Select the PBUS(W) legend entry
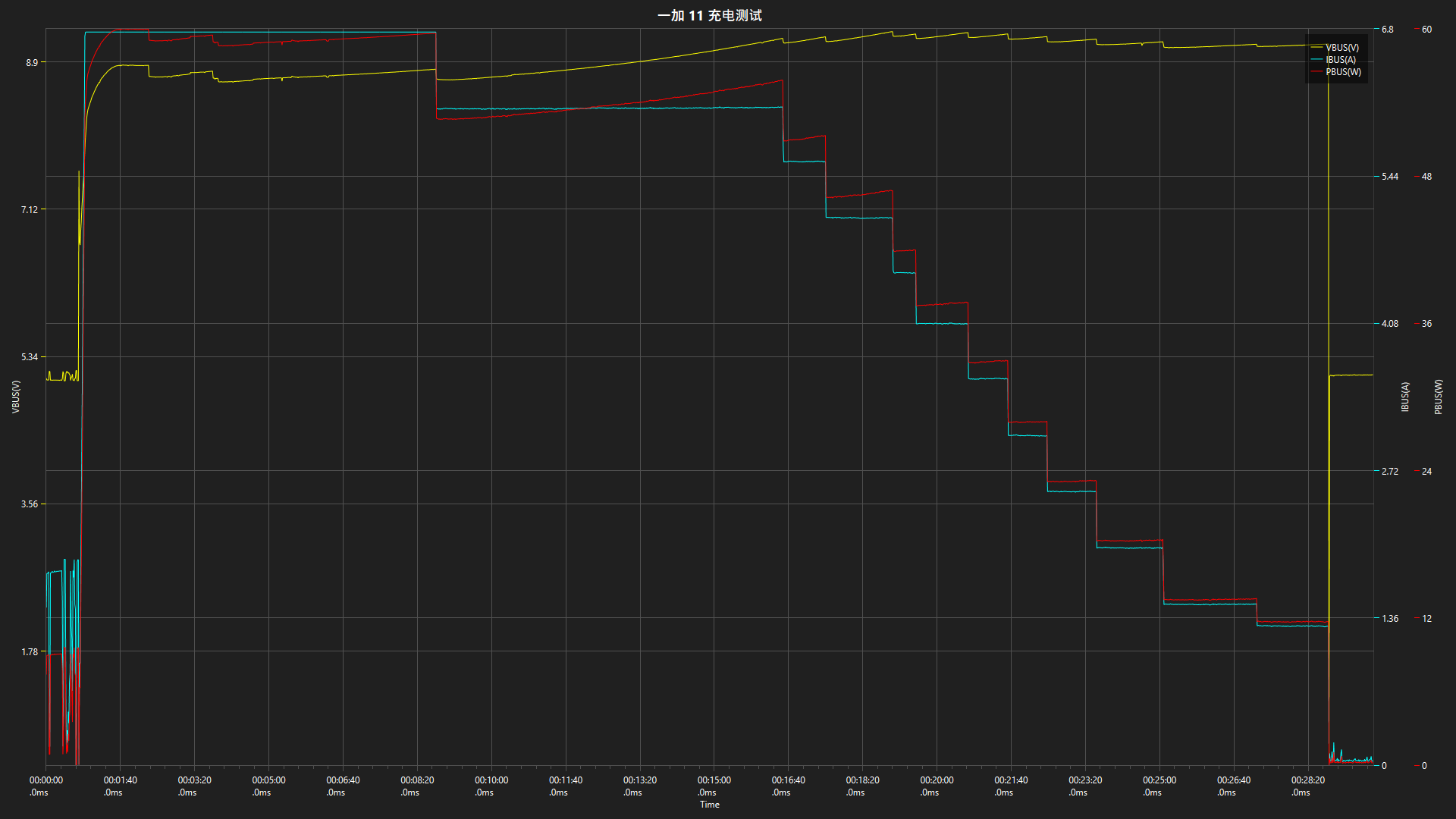This screenshot has width=1456, height=819. 1335,72
